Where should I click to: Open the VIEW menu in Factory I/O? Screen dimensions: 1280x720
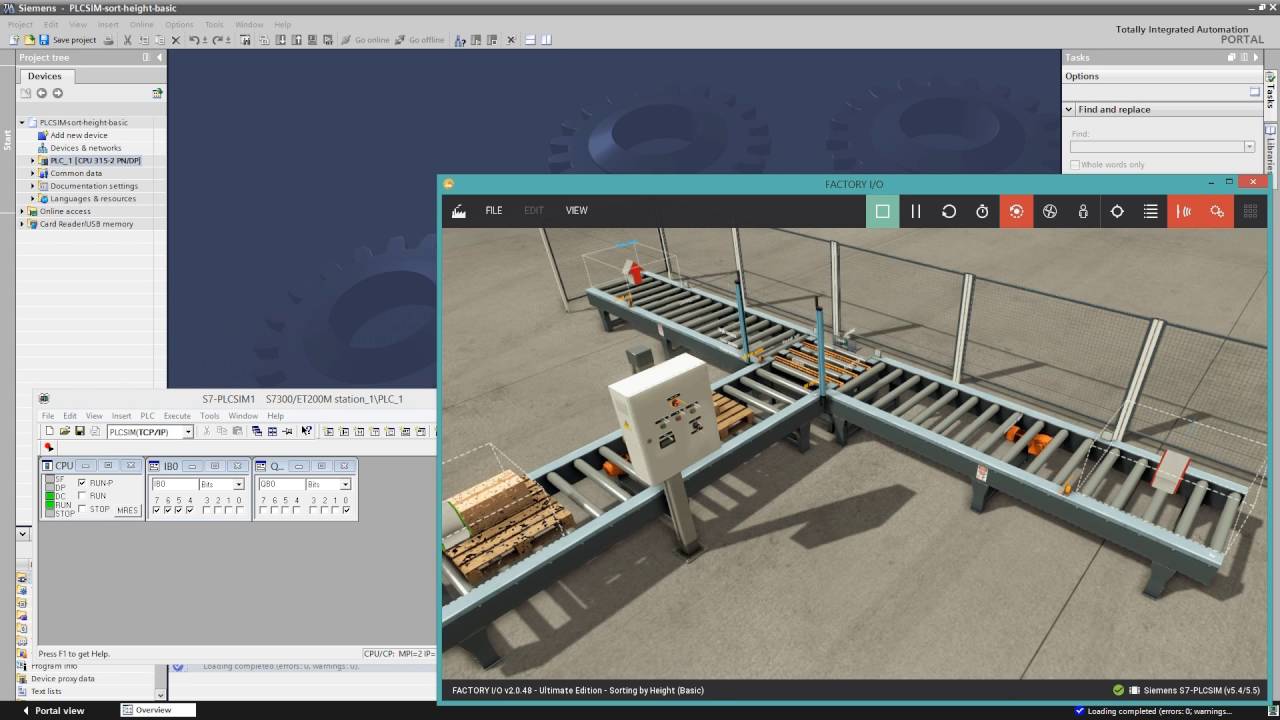(576, 211)
